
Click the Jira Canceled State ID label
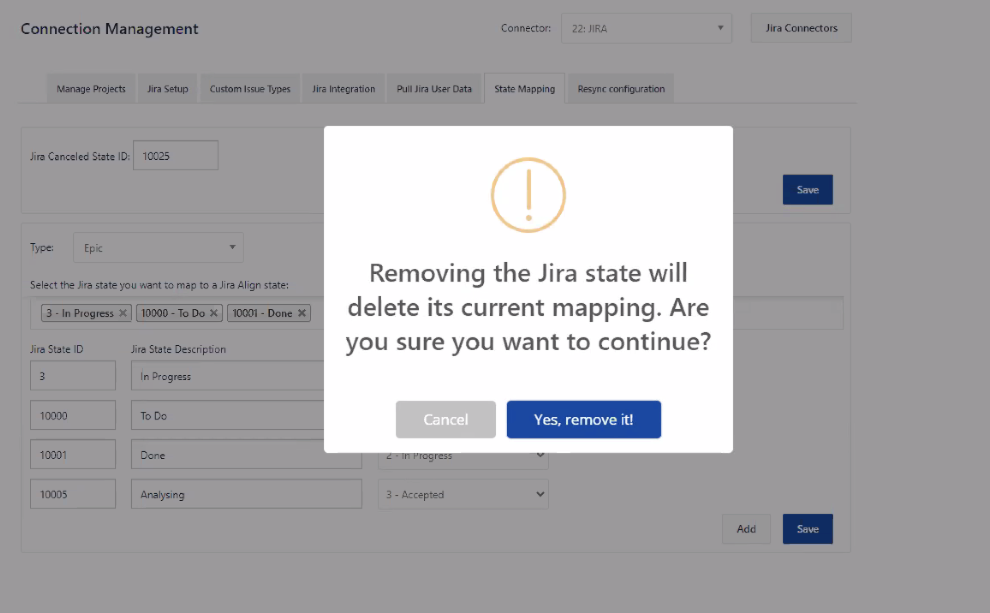pos(80,156)
